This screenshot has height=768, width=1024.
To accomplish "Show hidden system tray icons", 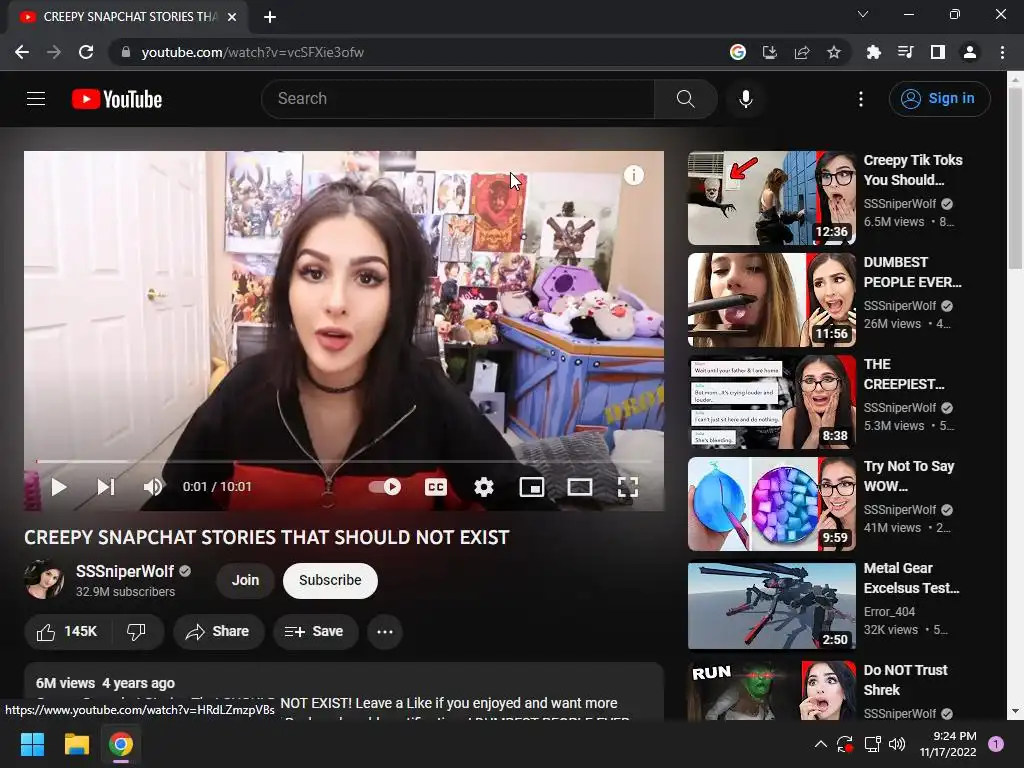I will (x=821, y=744).
